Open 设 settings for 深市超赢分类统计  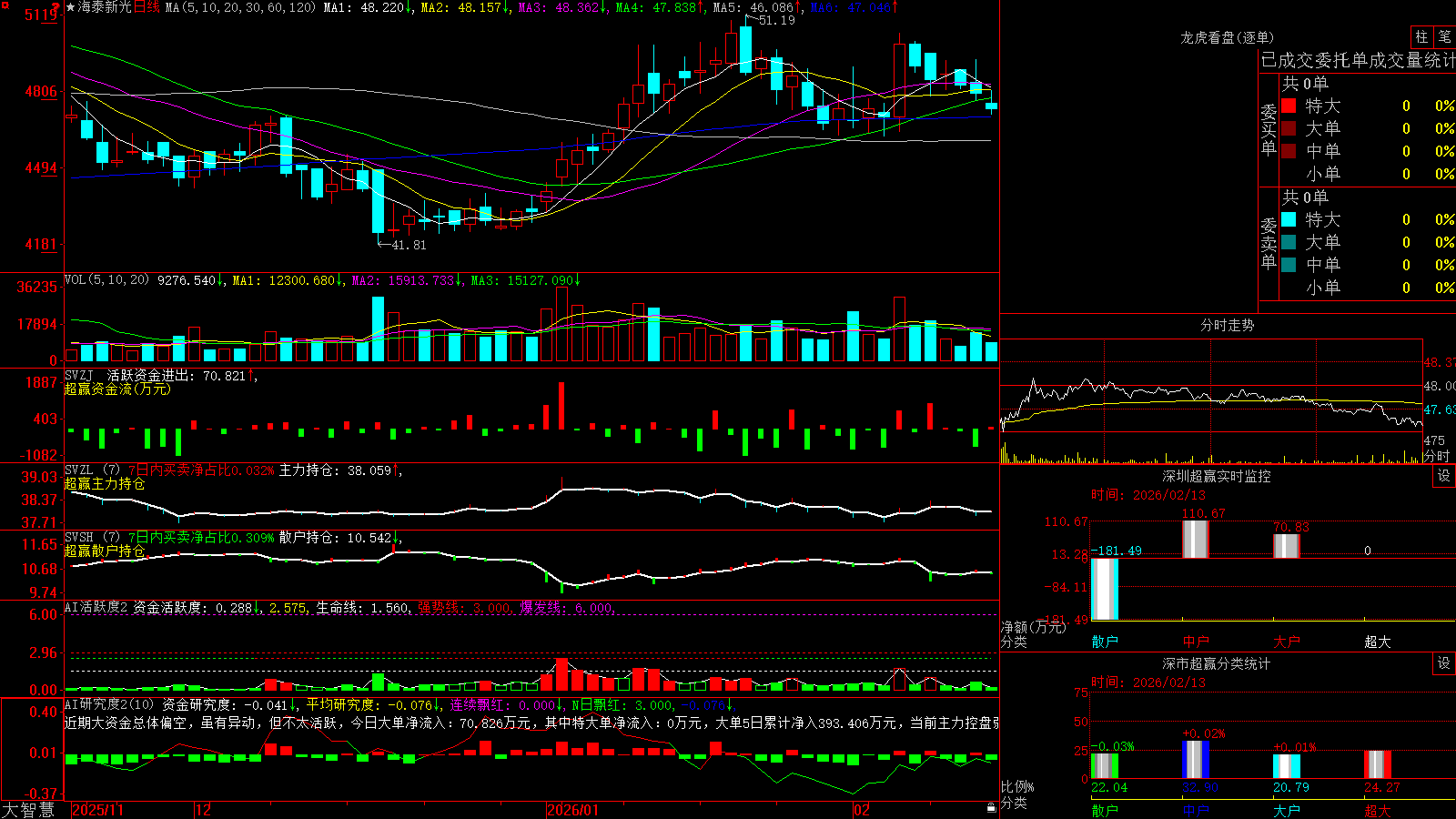click(x=1444, y=663)
